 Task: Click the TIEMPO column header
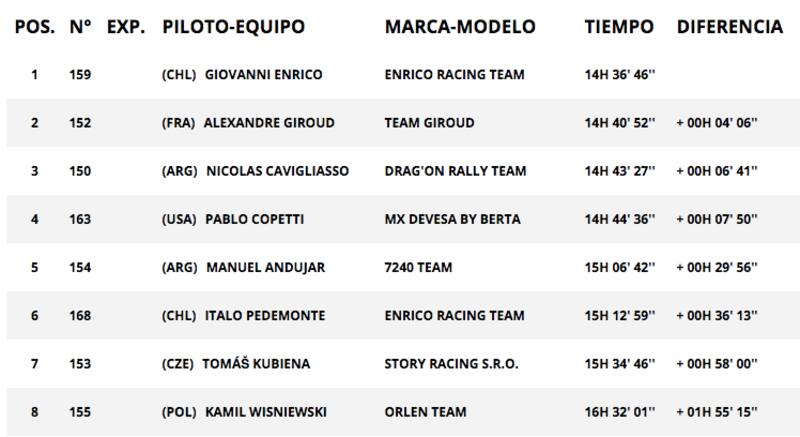(619, 24)
